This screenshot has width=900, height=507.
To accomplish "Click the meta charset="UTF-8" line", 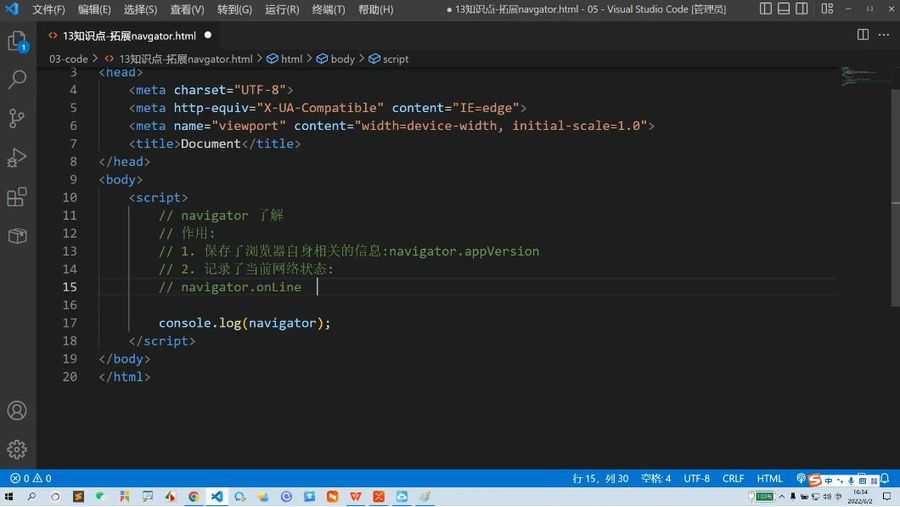I will [211, 90].
